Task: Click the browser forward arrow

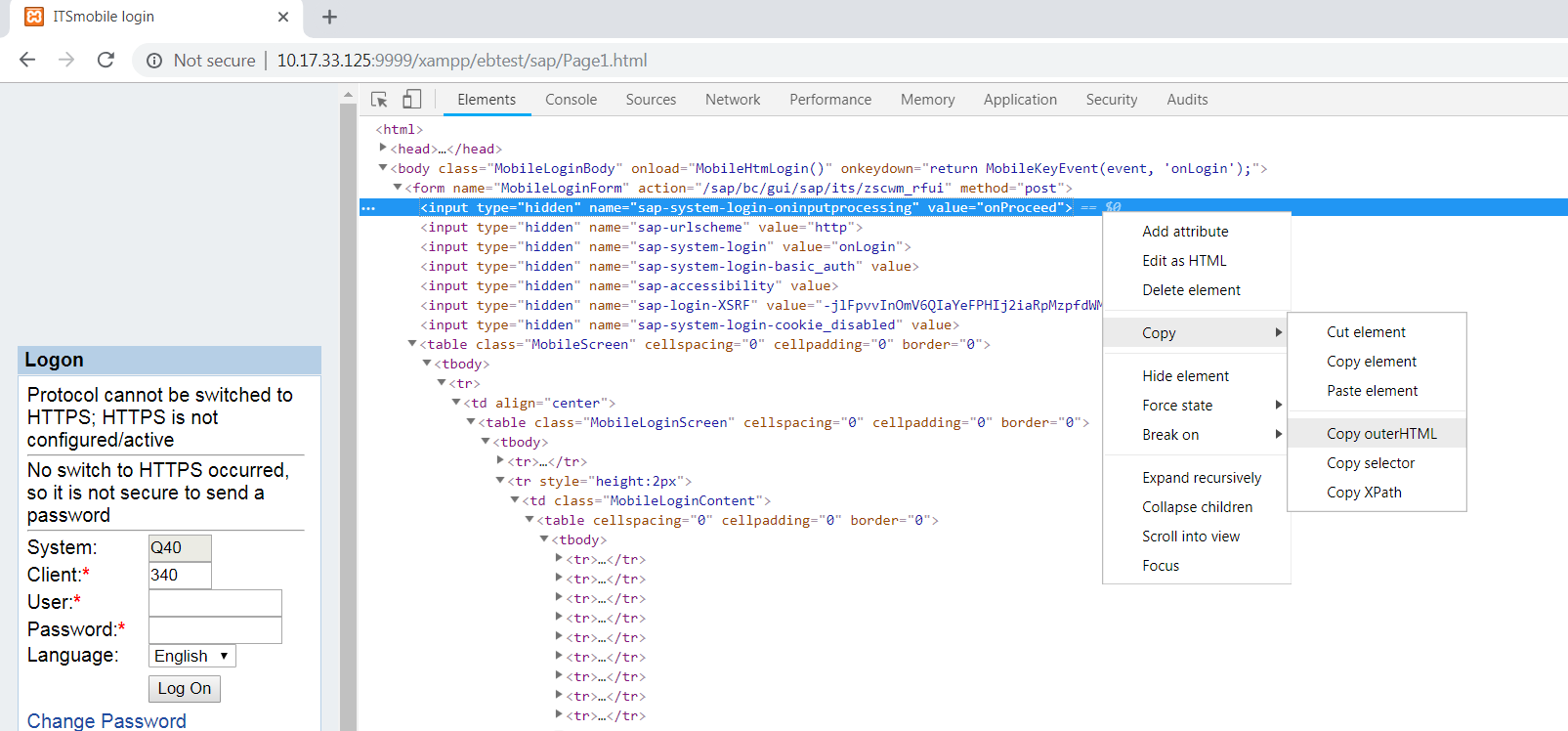Action: tap(66, 60)
